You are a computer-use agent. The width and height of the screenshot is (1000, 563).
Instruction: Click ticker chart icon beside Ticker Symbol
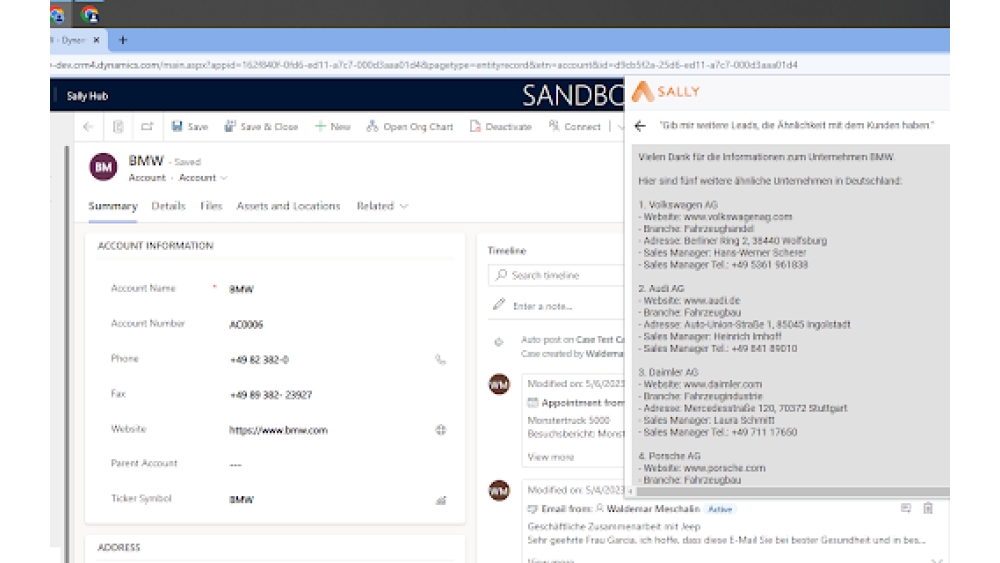click(441, 501)
